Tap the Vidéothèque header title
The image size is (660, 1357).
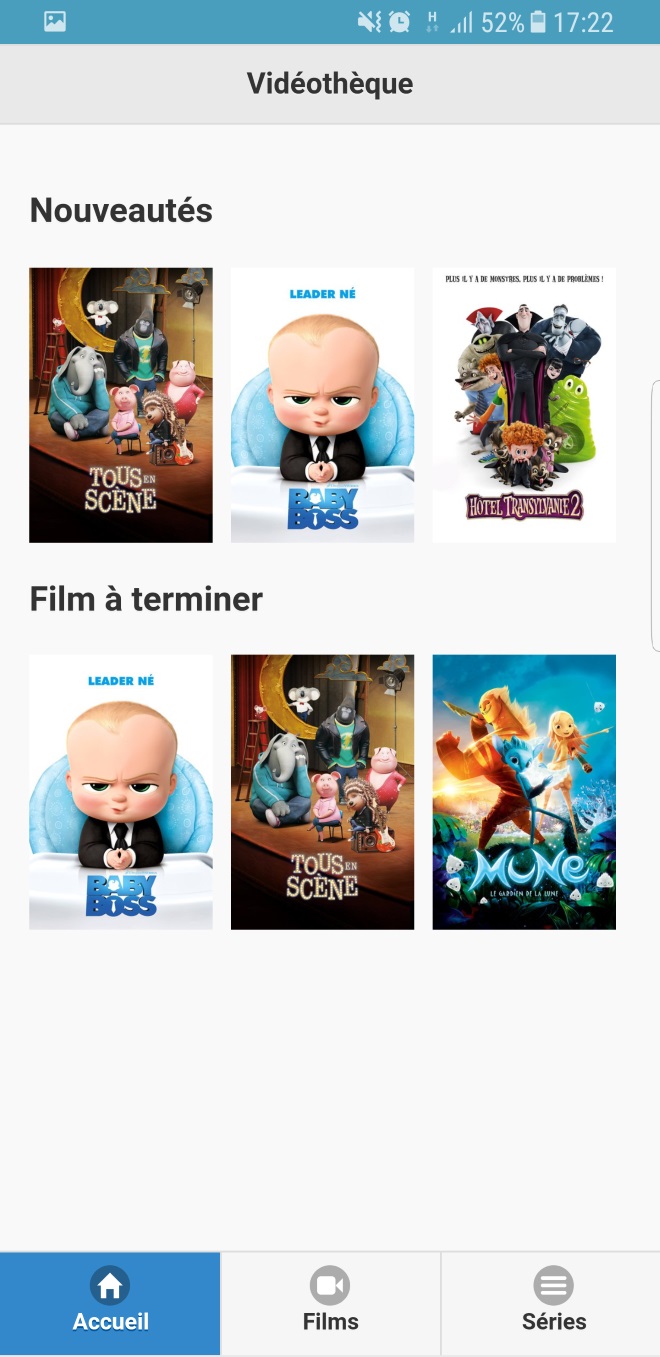[330, 83]
